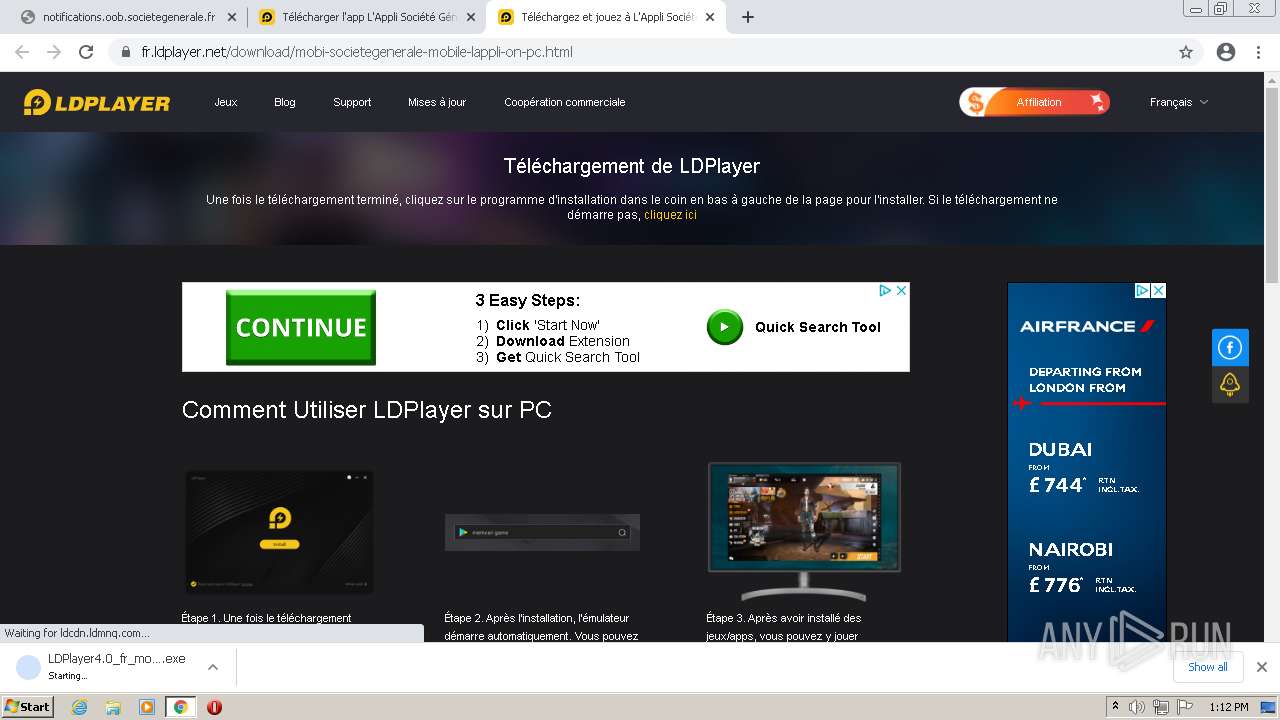Click the 'cliquez ici' download link

point(670,215)
